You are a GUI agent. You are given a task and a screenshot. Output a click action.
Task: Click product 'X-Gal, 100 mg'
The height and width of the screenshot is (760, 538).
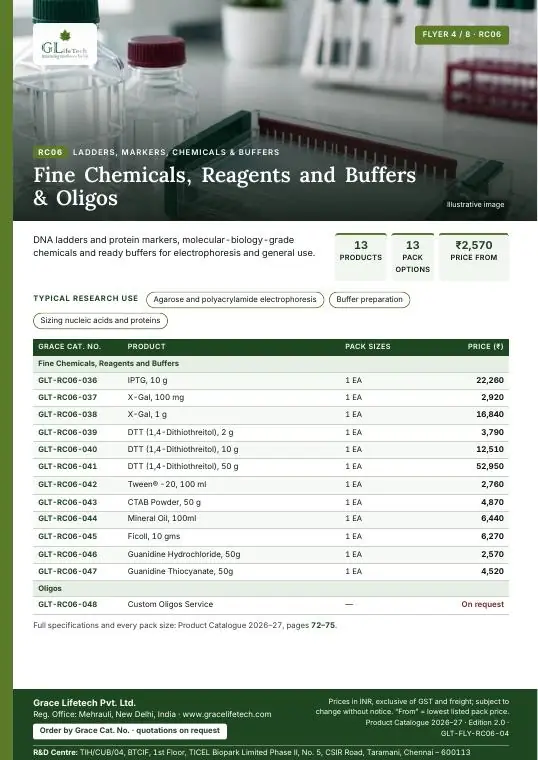point(156,397)
